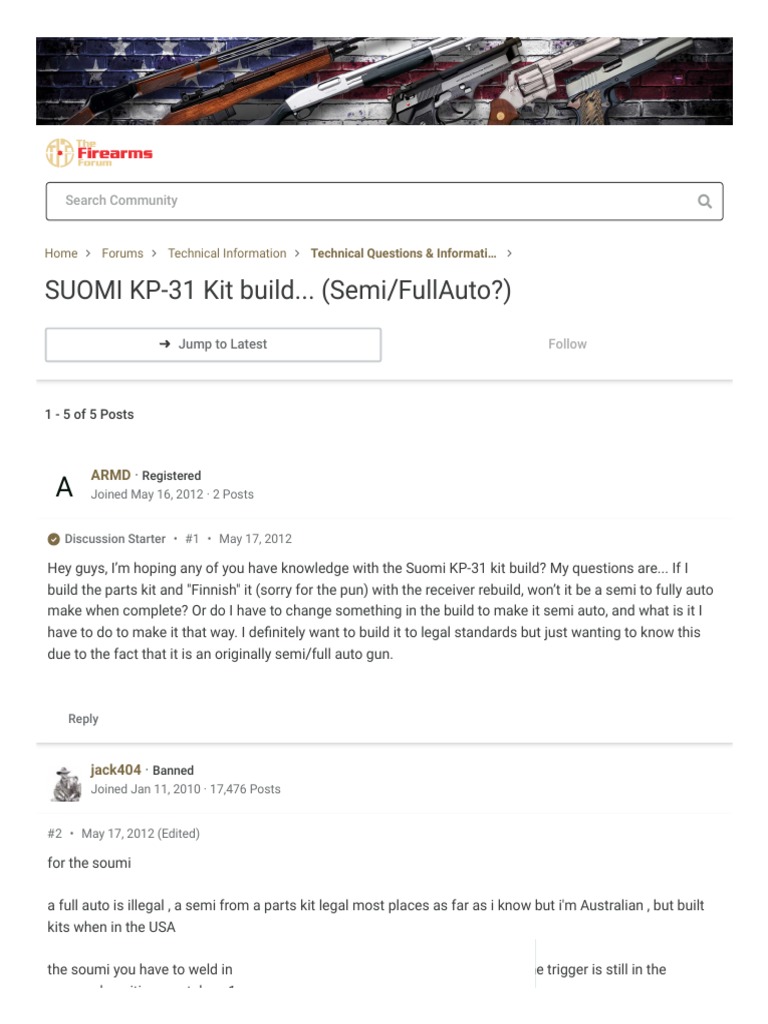768x1024 pixels.
Task: Click the Discussion Starter badge icon
Action: coord(54,539)
